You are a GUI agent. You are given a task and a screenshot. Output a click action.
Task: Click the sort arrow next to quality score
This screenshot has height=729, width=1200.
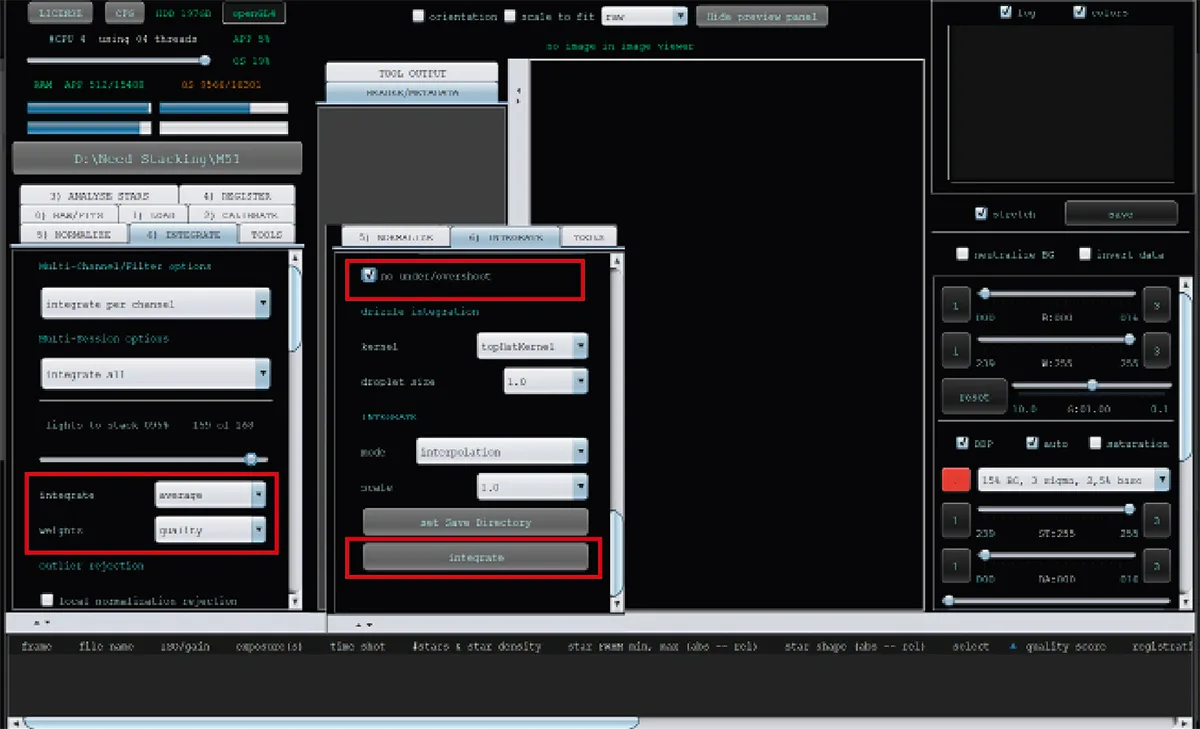(x=1014, y=647)
